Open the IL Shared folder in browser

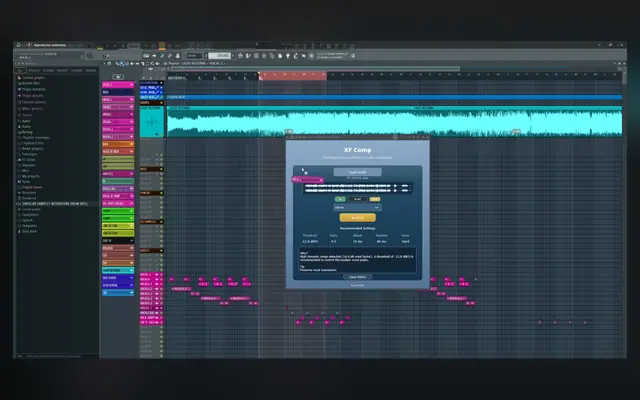point(27,160)
